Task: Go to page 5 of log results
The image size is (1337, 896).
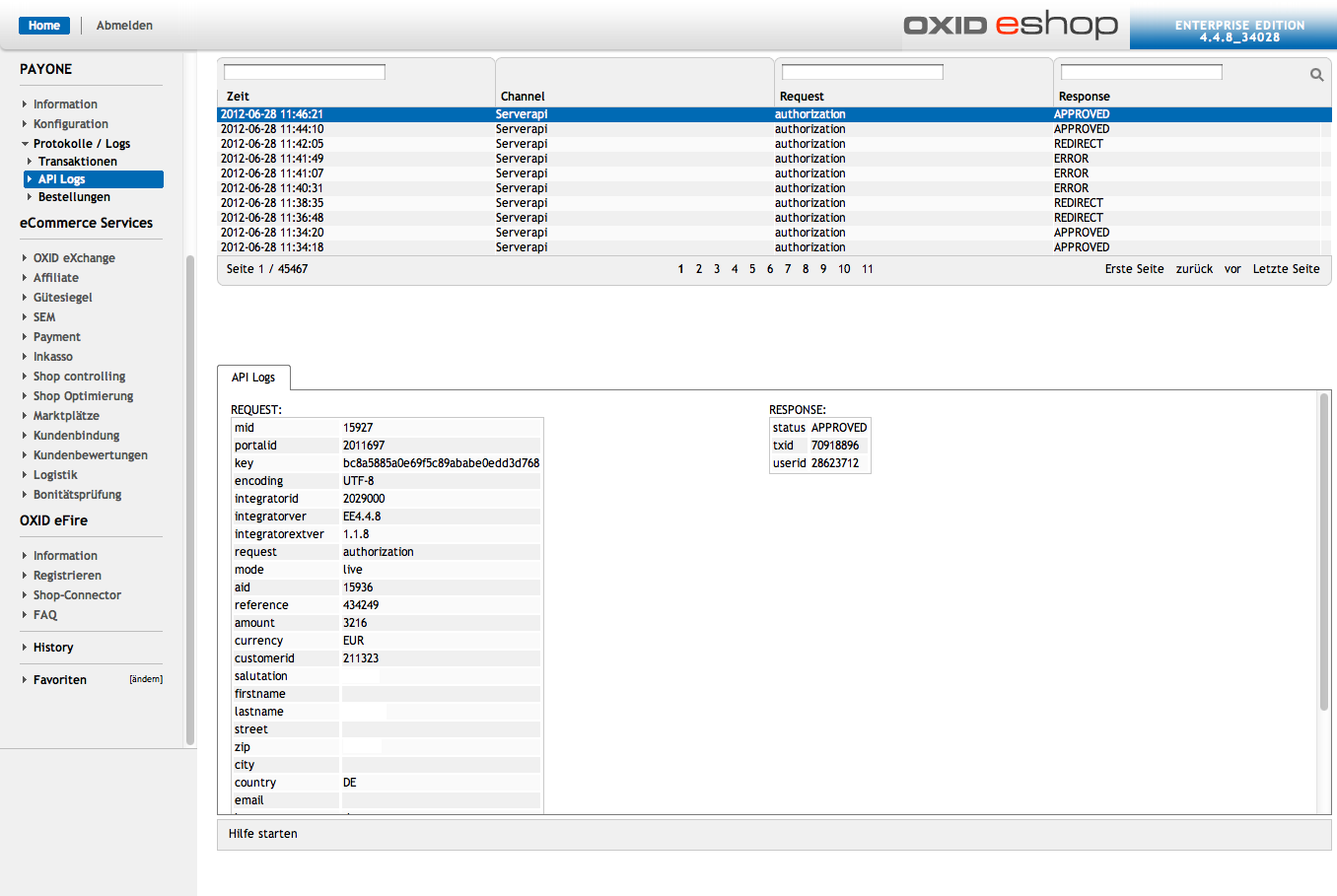Action: [752, 269]
